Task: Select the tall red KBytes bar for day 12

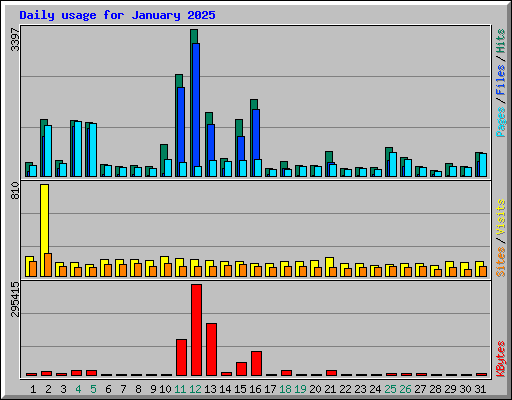Action: (196, 330)
